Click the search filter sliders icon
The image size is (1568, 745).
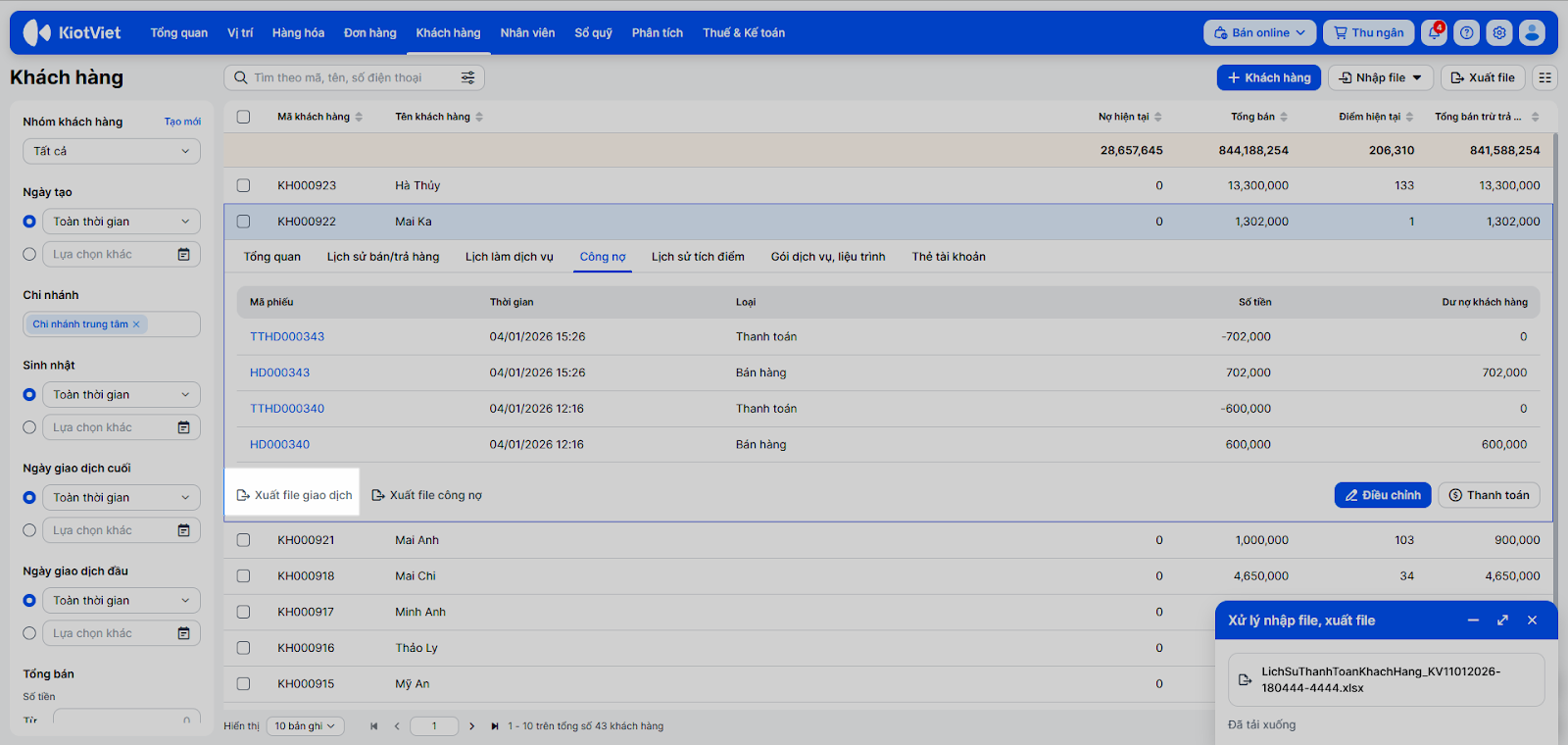[467, 77]
